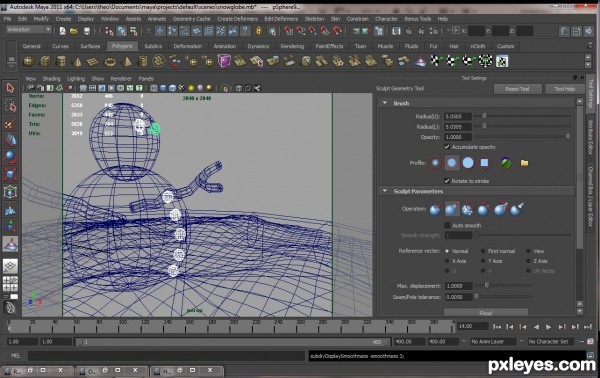The image size is (600, 378).
Task: Select the Universal Manipulator tool
Action: [x=10, y=192]
